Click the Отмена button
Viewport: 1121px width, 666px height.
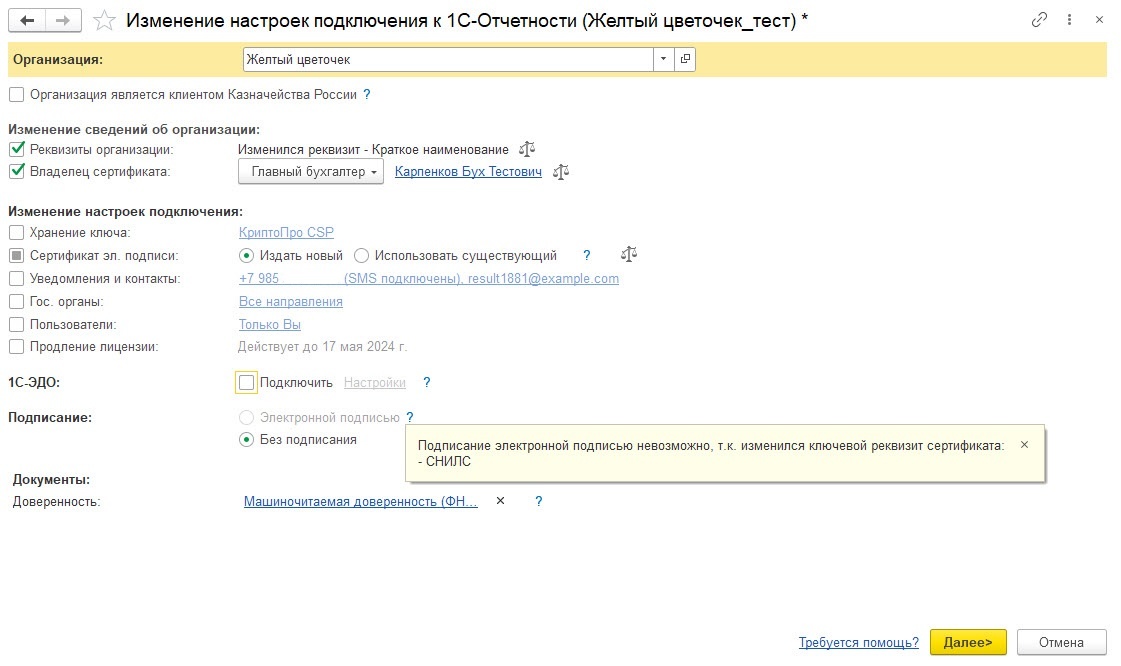(x=1062, y=642)
